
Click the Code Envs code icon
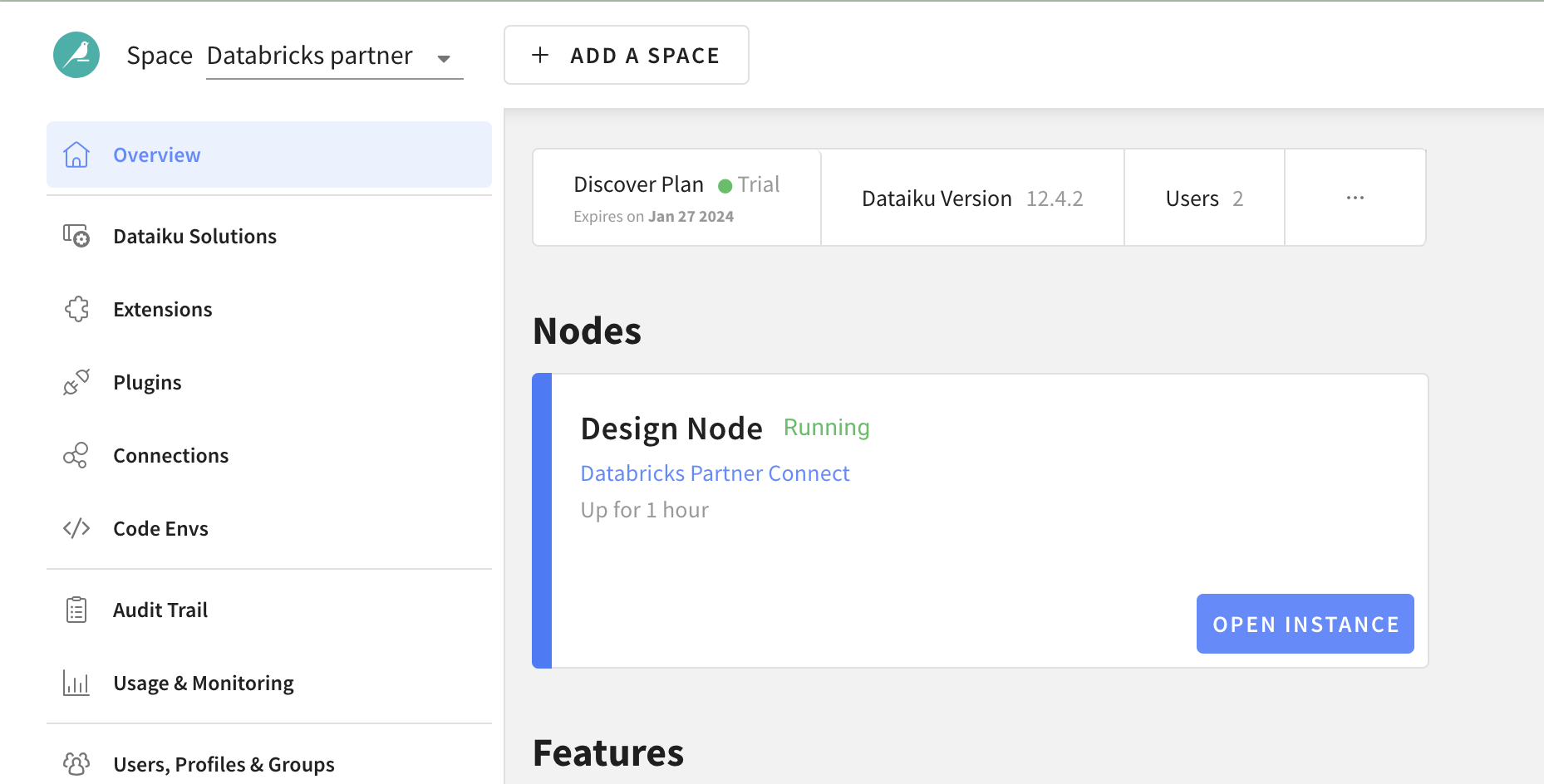pyautogui.click(x=76, y=528)
